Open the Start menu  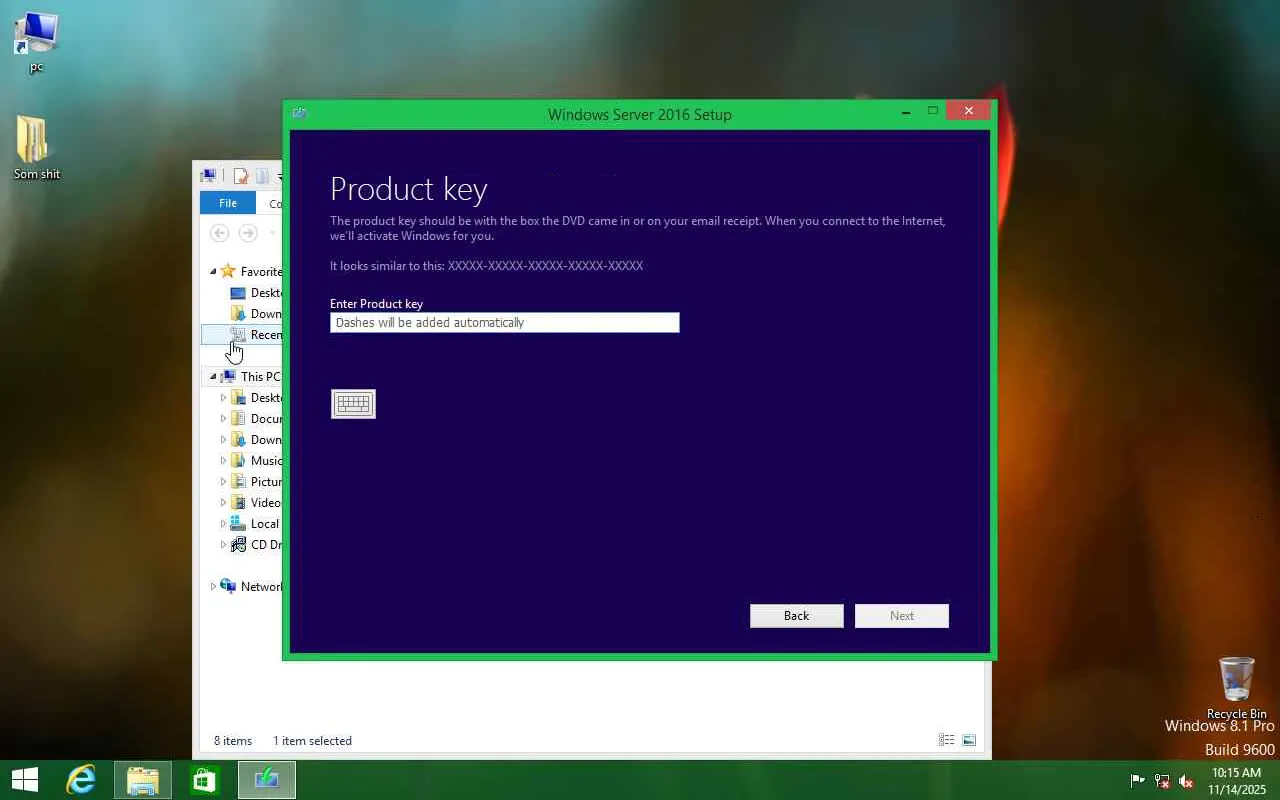point(24,780)
